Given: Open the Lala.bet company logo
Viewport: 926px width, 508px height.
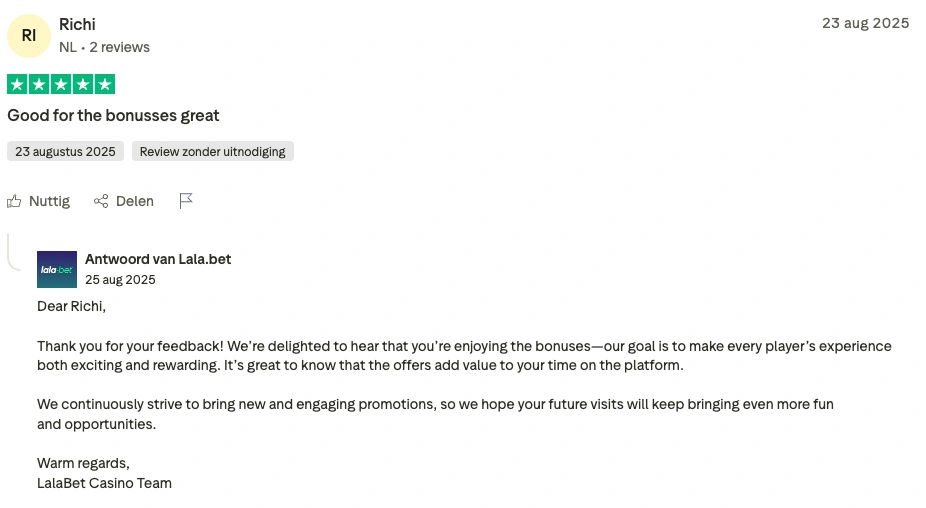Looking at the screenshot, I should [57, 270].
